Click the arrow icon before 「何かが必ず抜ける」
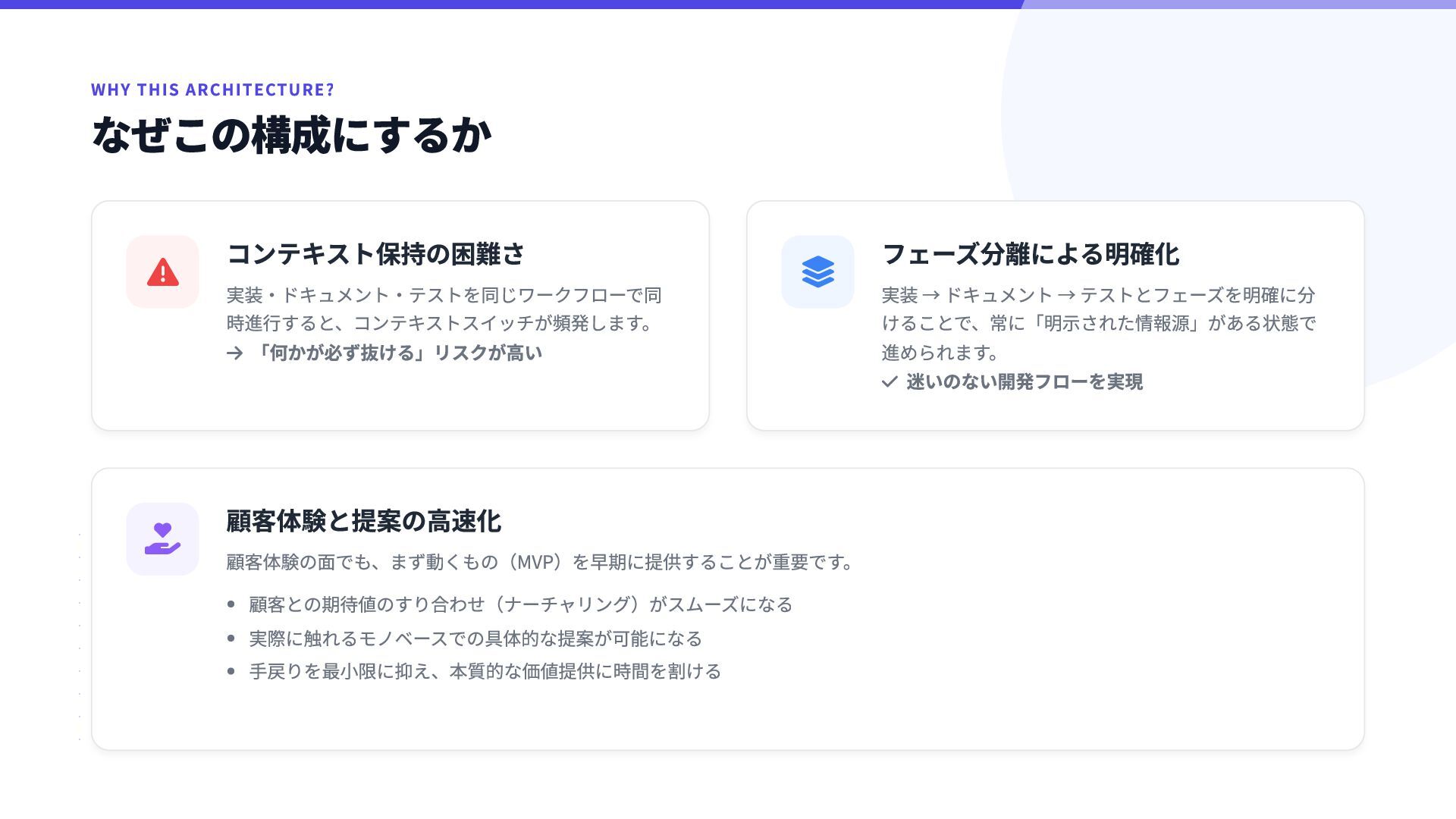1456x819 pixels. coord(234,353)
